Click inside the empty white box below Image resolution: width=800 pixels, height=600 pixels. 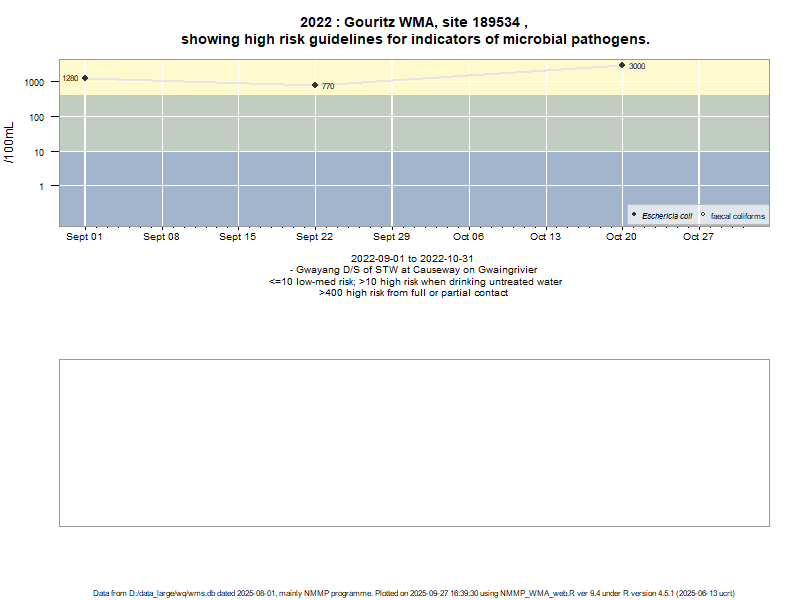(x=414, y=442)
